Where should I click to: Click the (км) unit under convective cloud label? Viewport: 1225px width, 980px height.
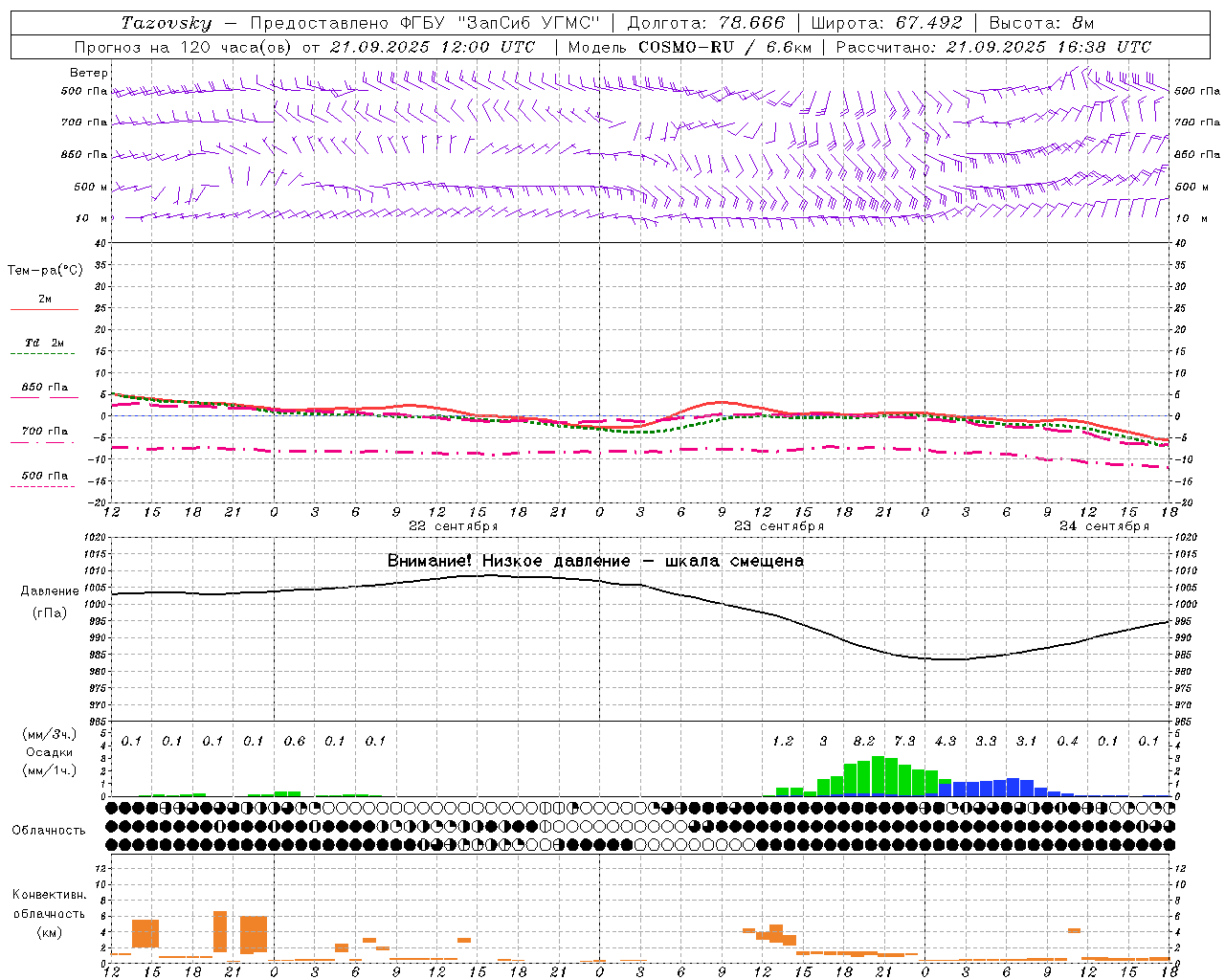coord(49,933)
